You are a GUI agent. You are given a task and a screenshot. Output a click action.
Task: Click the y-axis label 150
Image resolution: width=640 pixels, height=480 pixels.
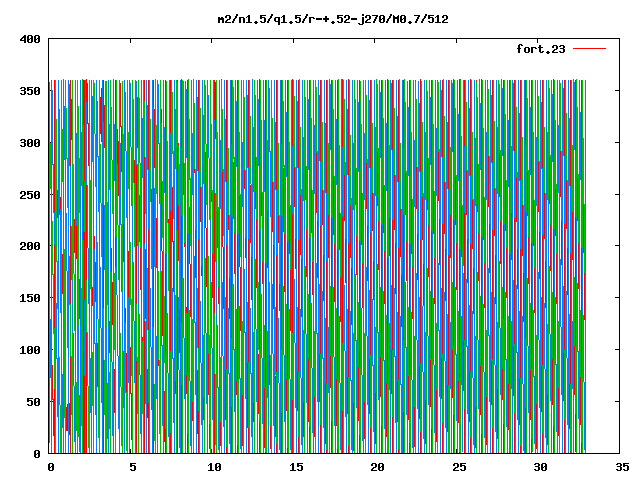click(30, 298)
